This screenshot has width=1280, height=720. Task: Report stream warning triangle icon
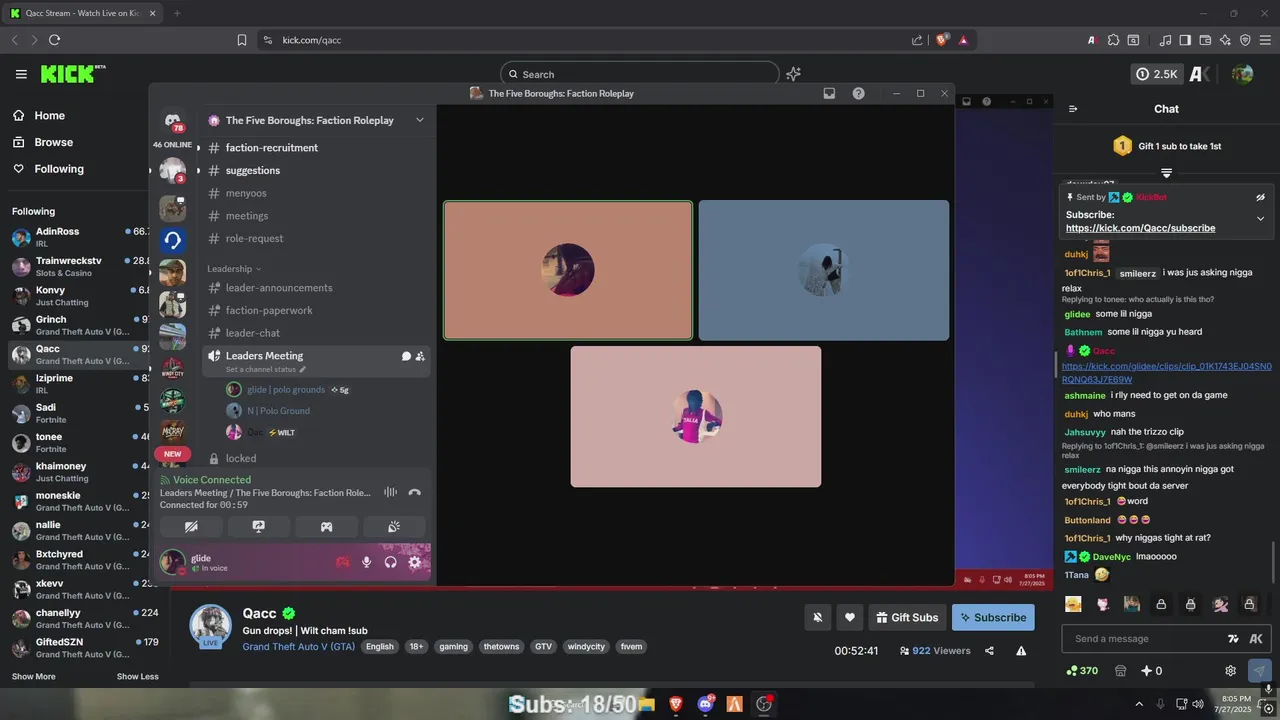pos(1021,651)
